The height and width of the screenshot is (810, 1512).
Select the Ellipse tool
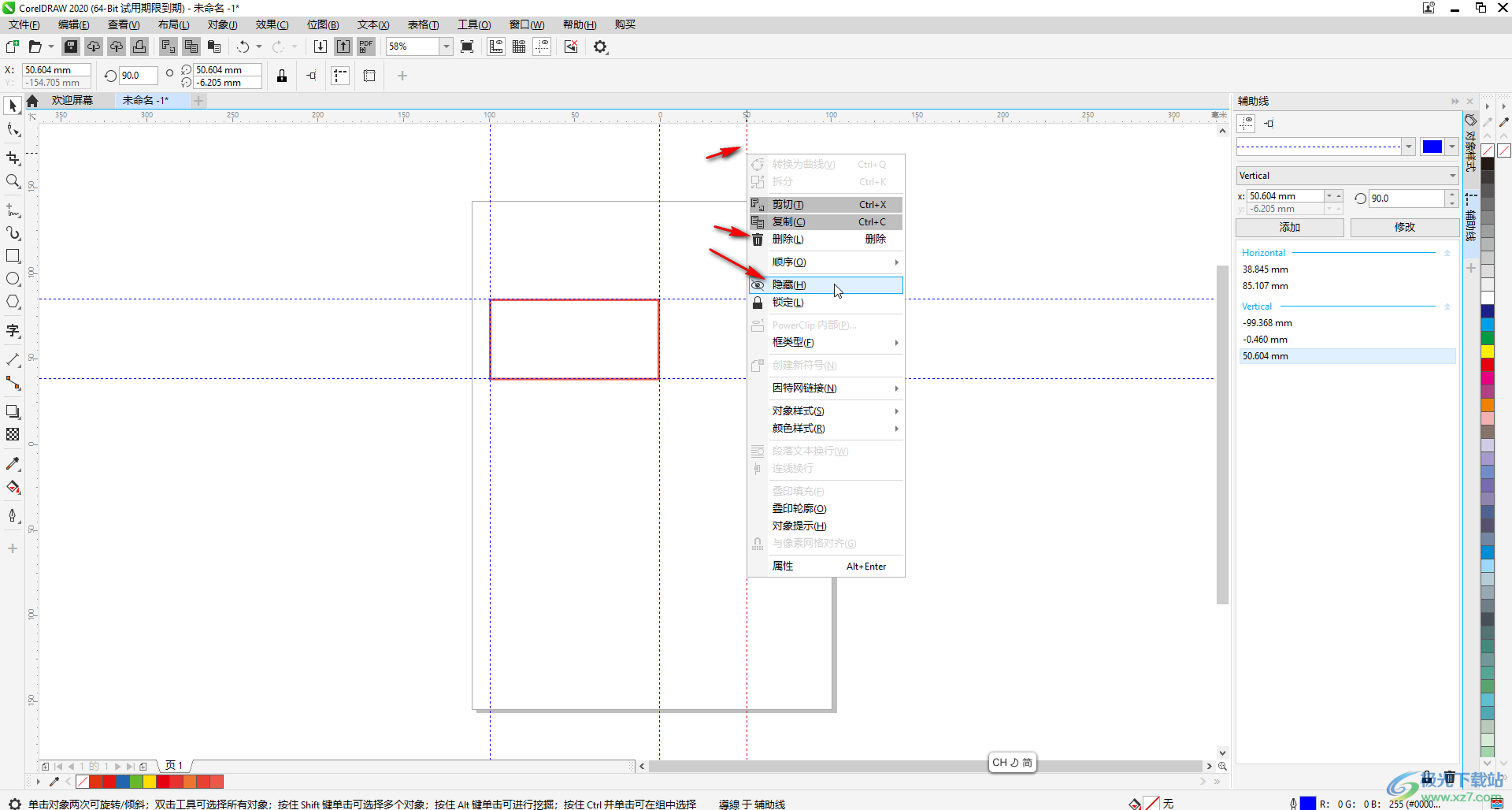pos(13,279)
